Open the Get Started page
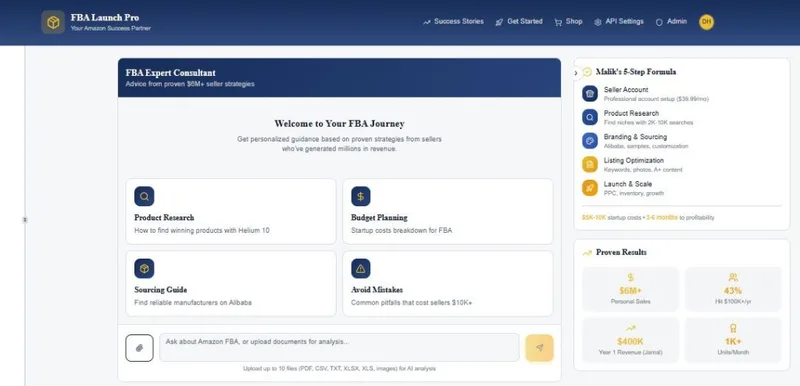Viewport: 800px width, 386px height. pyautogui.click(x=519, y=21)
